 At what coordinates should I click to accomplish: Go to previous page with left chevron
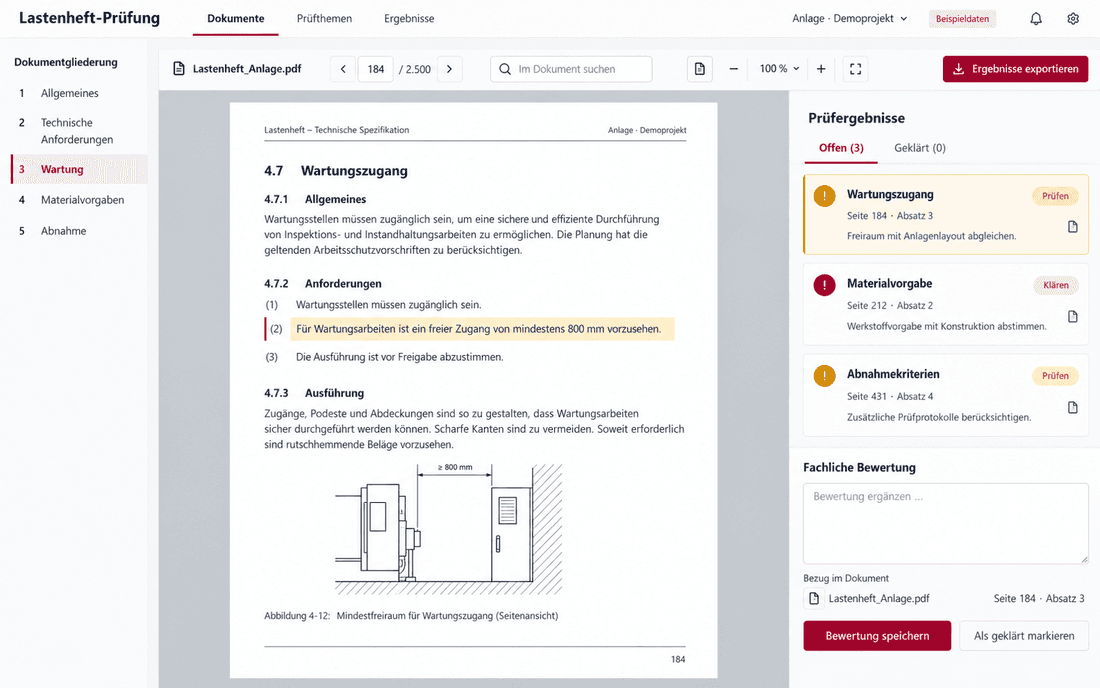tap(343, 69)
